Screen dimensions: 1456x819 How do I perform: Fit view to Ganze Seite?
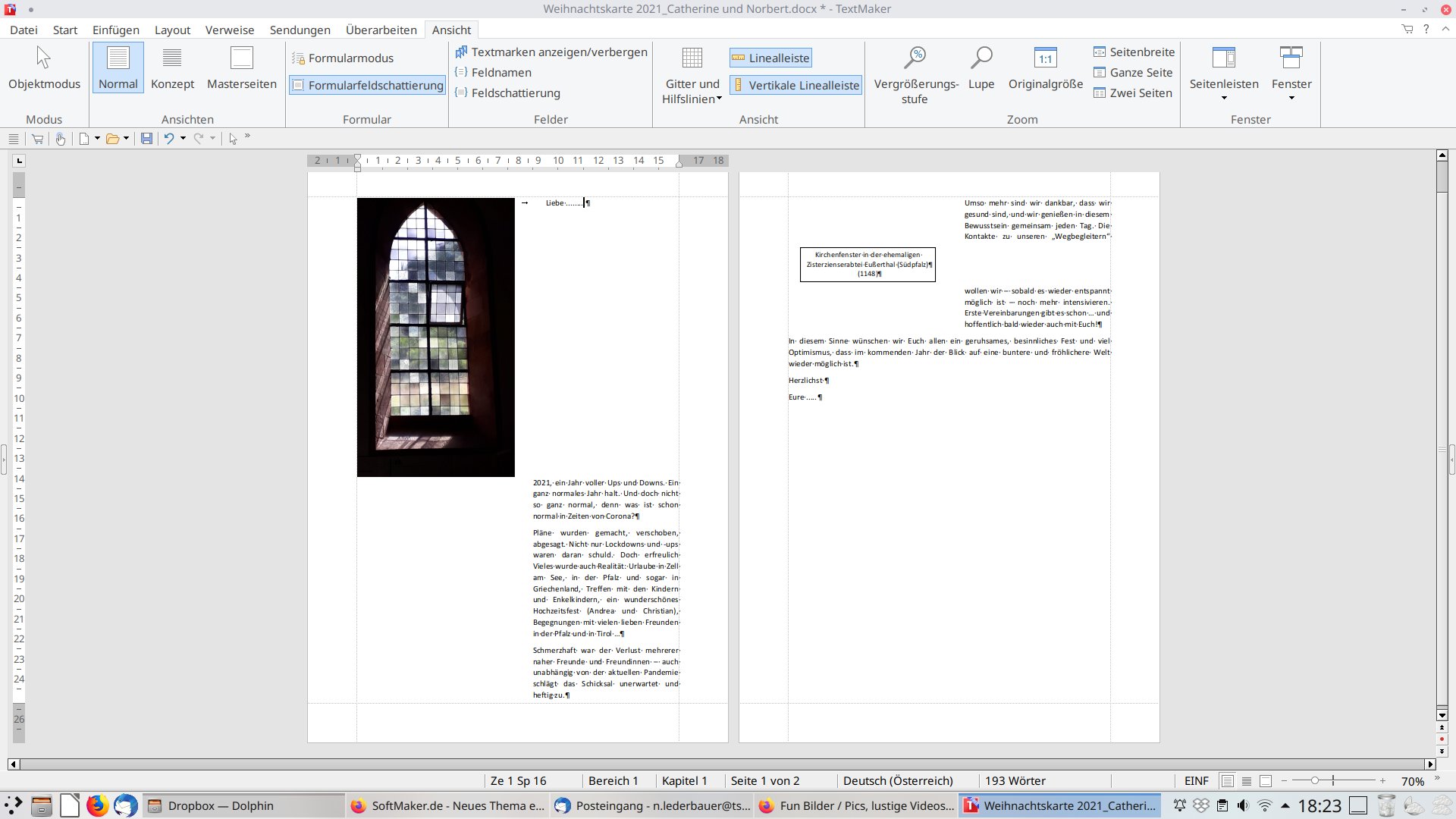[1133, 72]
